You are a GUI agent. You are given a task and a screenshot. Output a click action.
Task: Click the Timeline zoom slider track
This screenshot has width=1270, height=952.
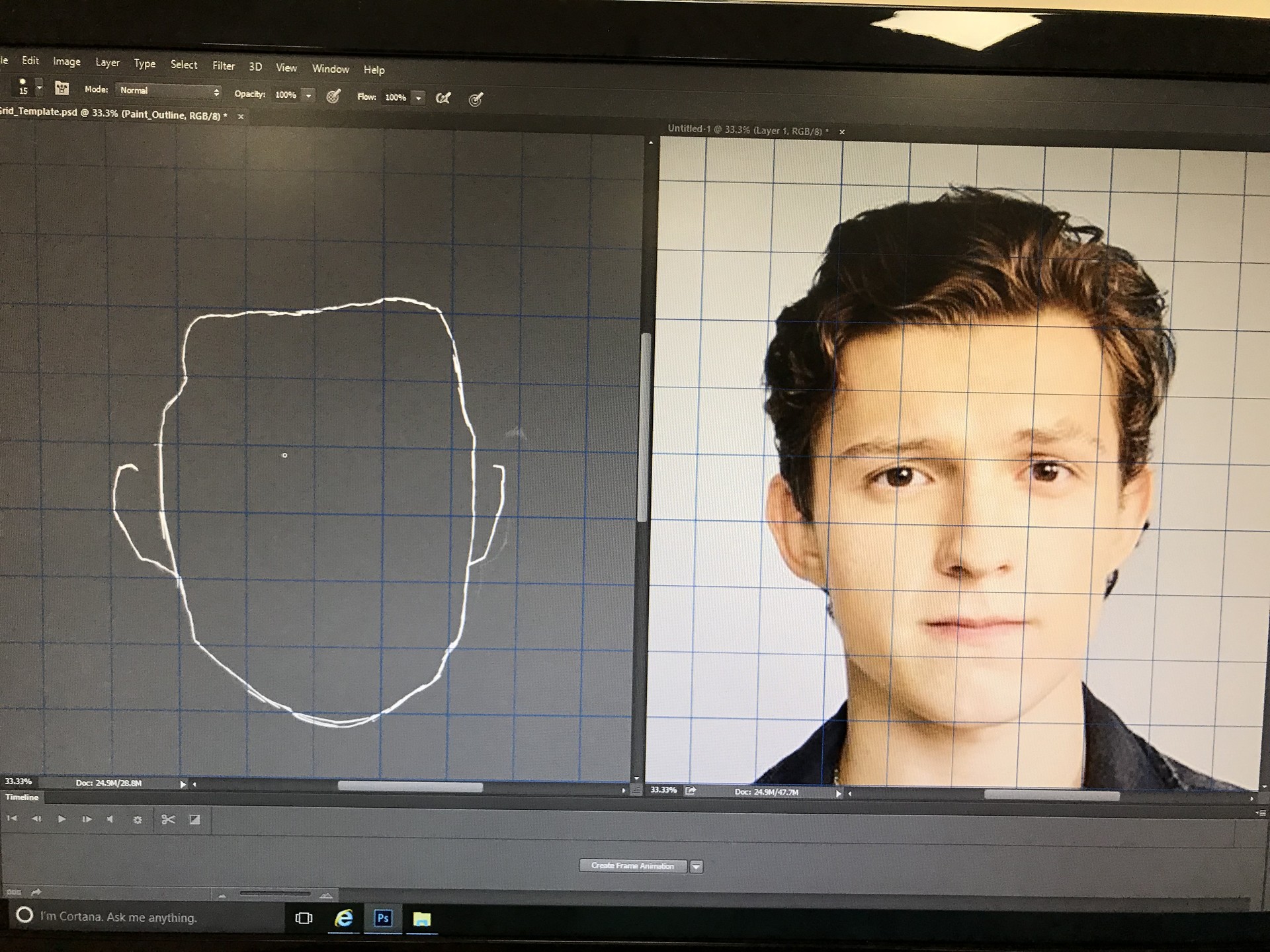click(x=274, y=894)
